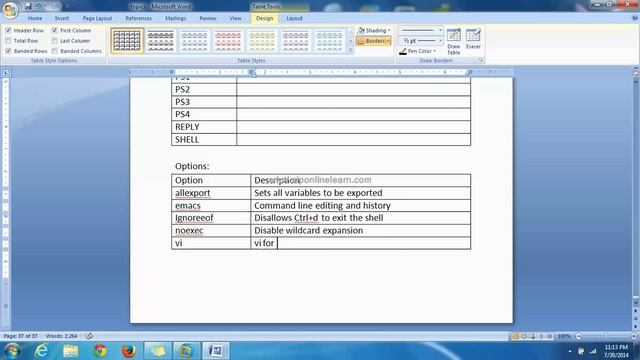Viewport: 640px width, 360px height.
Task: Open Sticky Notes in taskbar
Action: tap(158, 351)
